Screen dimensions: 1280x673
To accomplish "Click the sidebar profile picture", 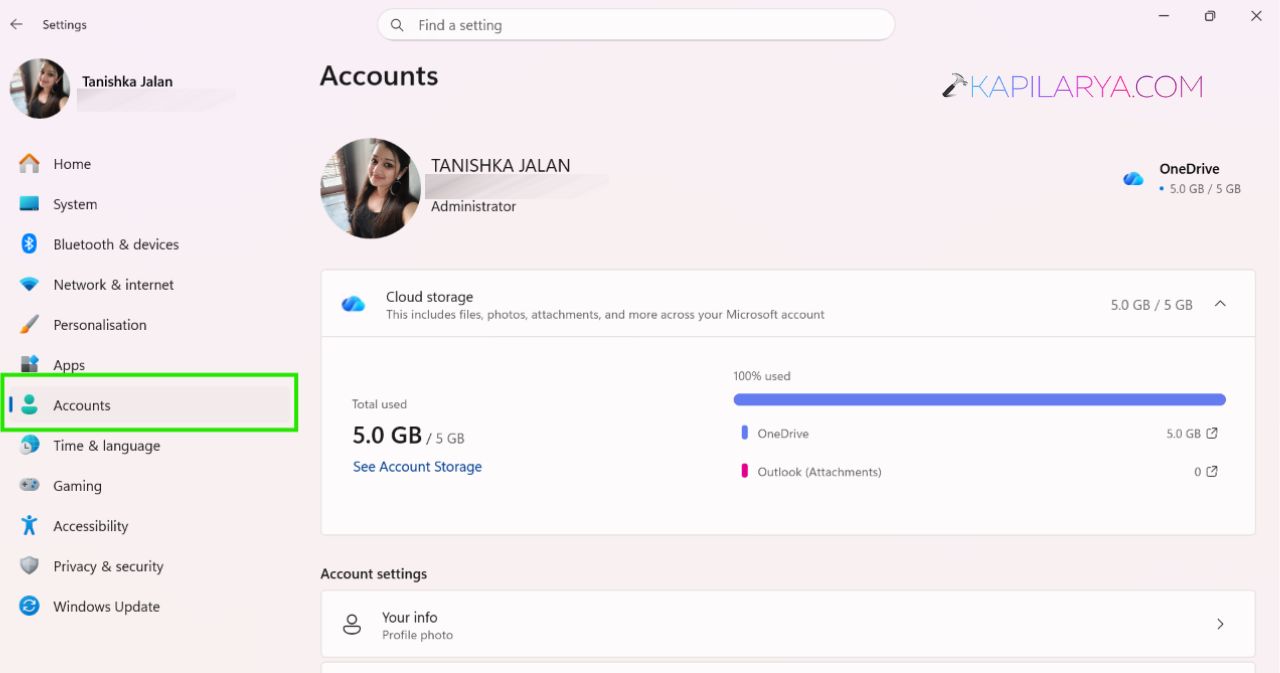I will pos(40,88).
